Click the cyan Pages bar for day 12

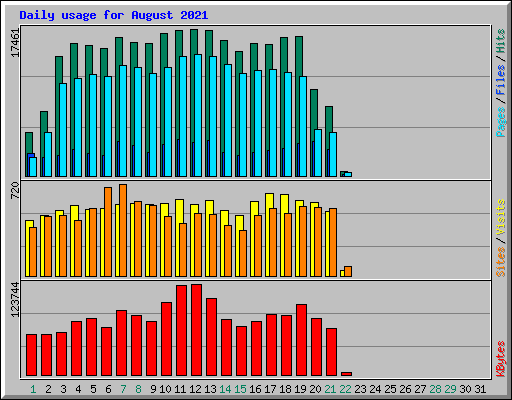click(198, 115)
